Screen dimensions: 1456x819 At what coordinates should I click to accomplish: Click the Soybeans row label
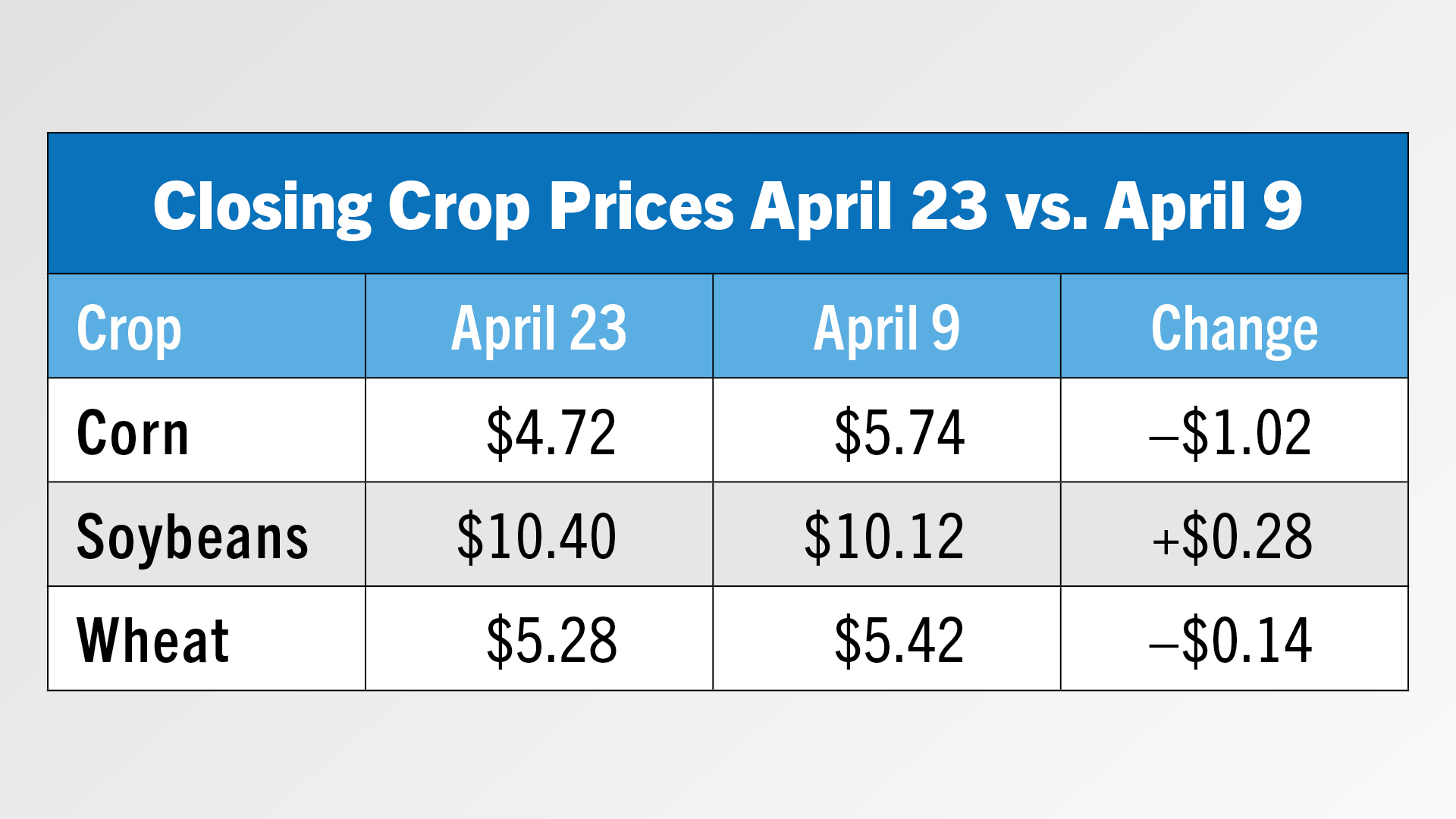click(193, 536)
